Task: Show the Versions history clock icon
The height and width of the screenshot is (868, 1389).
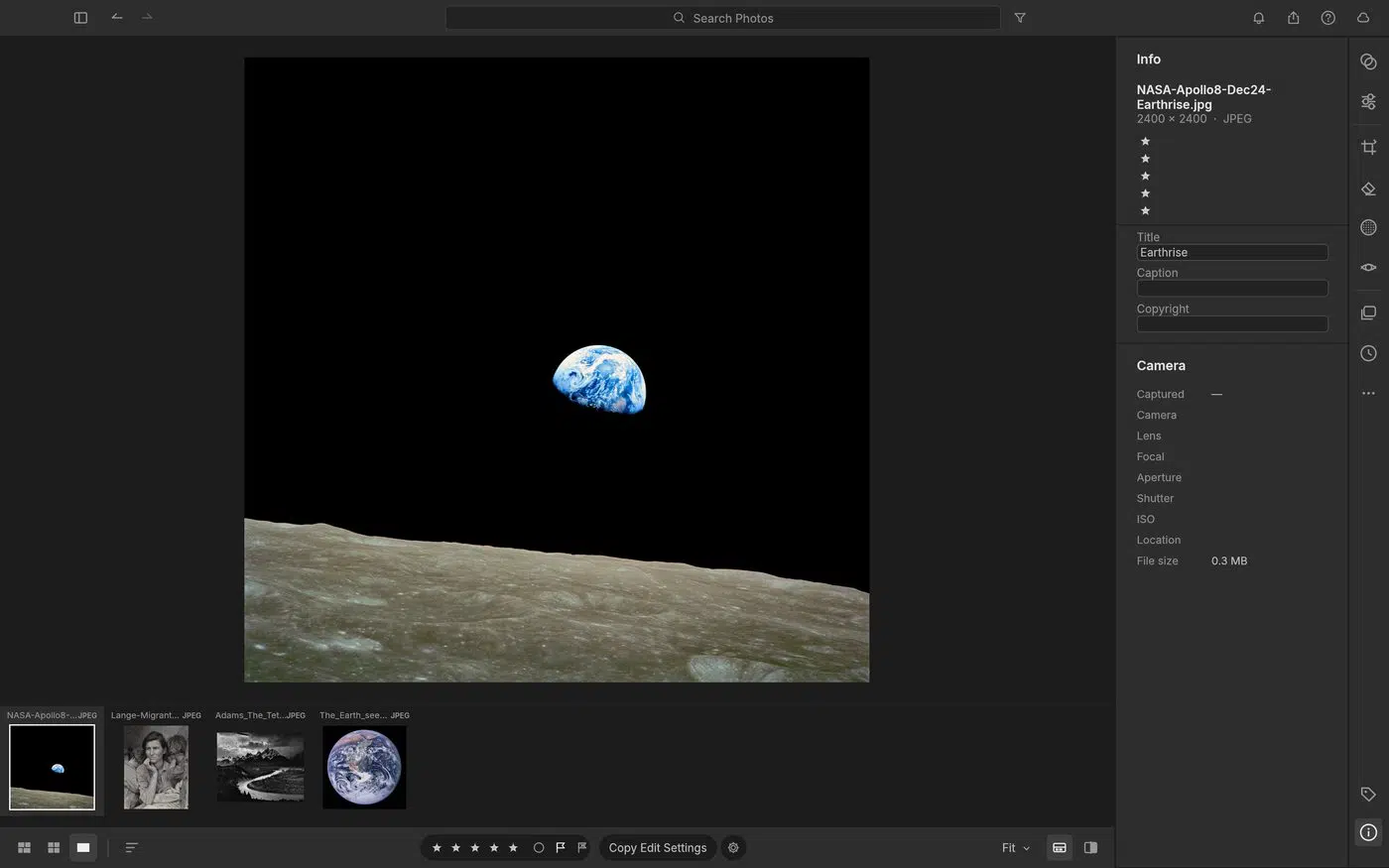Action: (x=1368, y=353)
